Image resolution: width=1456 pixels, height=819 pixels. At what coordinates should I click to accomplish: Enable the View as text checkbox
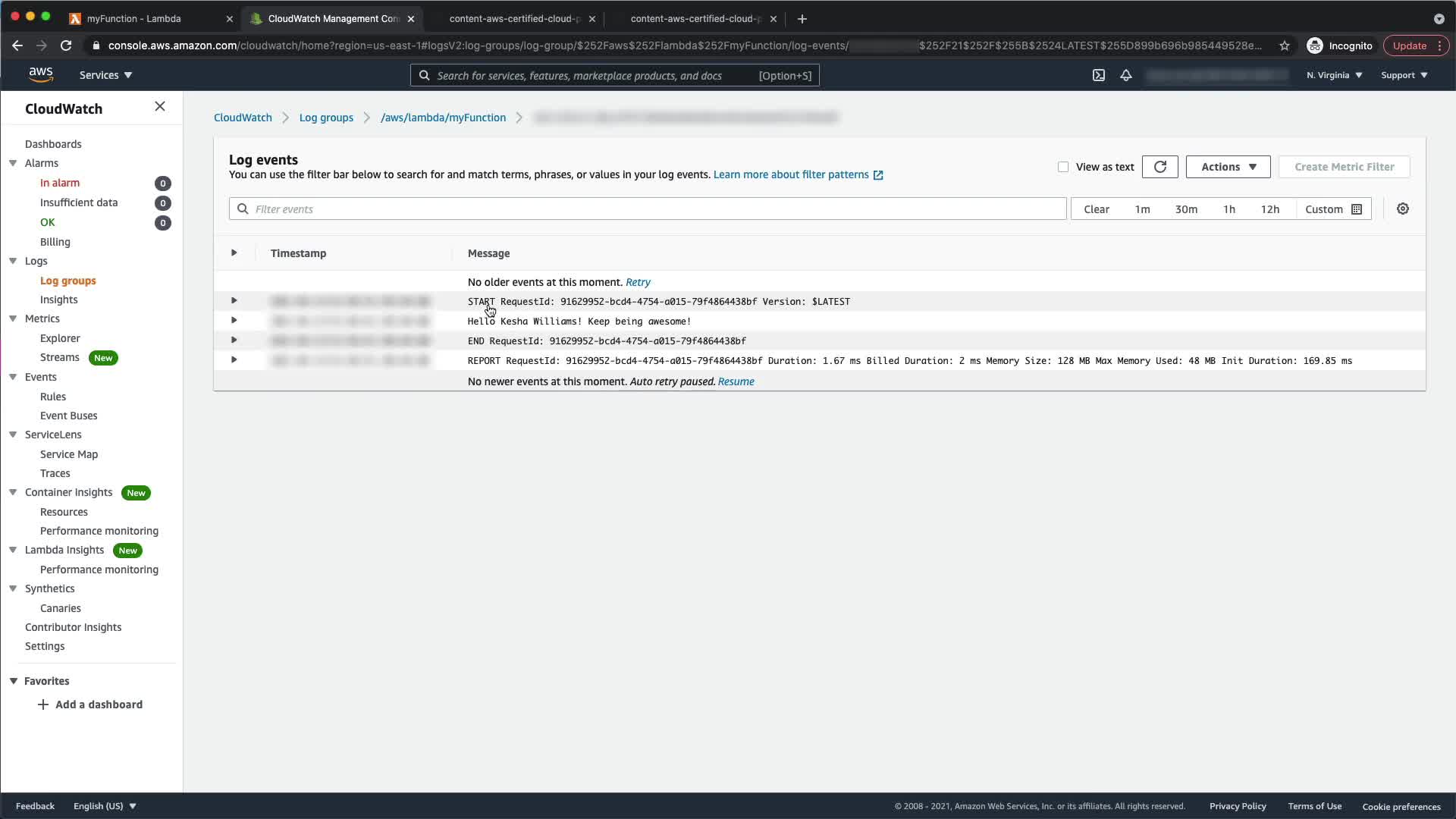[1063, 167]
